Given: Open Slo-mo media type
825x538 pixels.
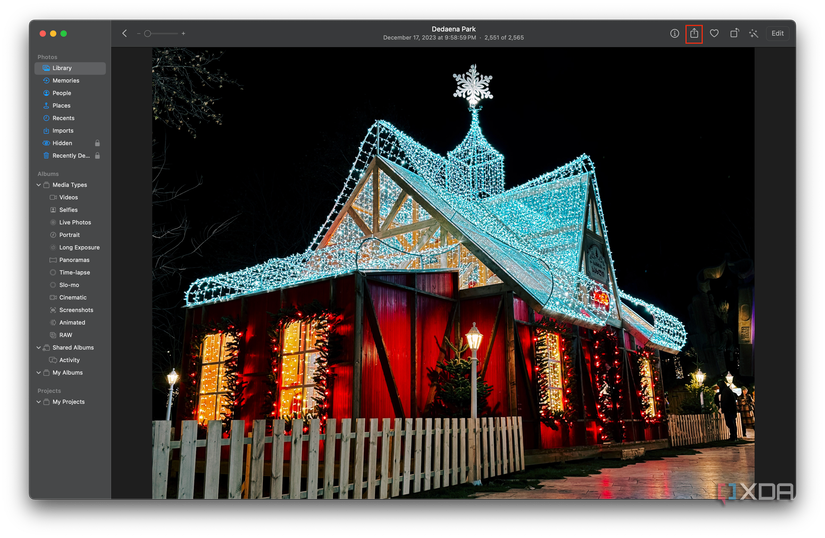Looking at the screenshot, I should pyautogui.click(x=70, y=285).
